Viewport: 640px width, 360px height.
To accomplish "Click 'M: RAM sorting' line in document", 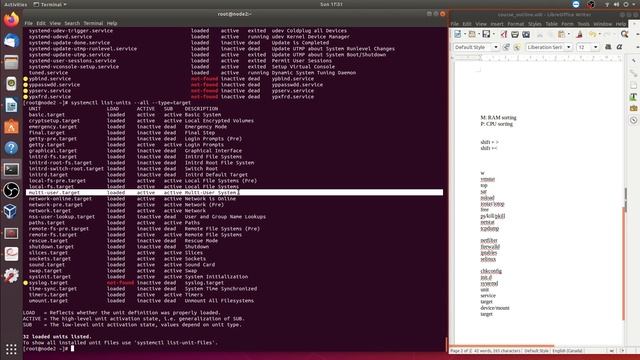I will pos(498,118).
